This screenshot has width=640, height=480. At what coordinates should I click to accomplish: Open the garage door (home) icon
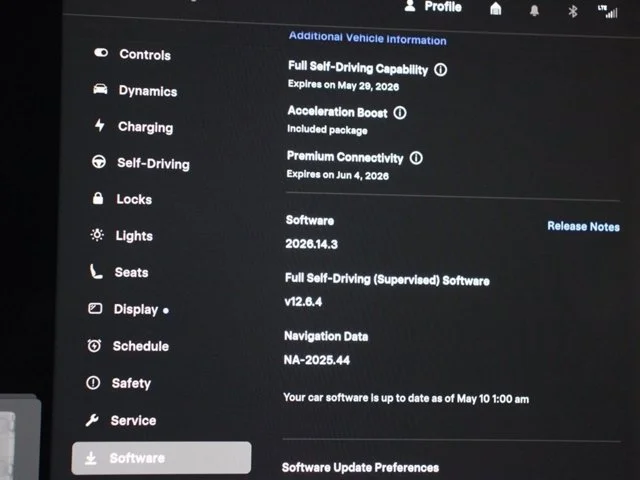click(496, 8)
